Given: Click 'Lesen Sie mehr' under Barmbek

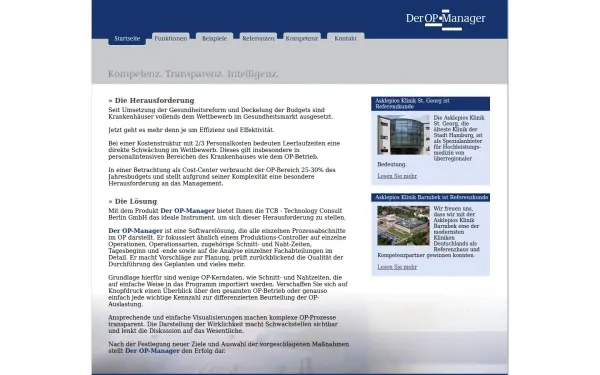Looking at the screenshot, I should pyautogui.click(x=397, y=267).
